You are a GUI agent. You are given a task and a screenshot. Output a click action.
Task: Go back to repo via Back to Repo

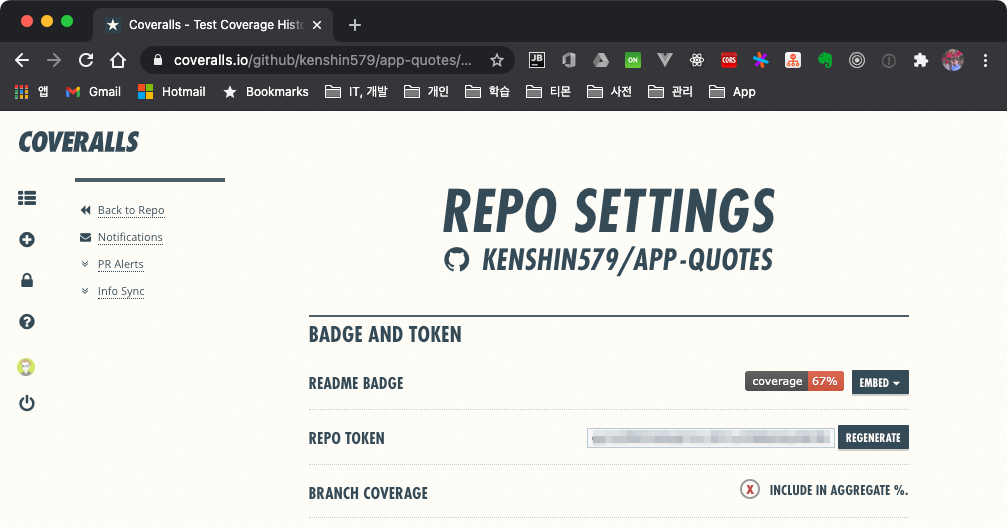[130, 210]
